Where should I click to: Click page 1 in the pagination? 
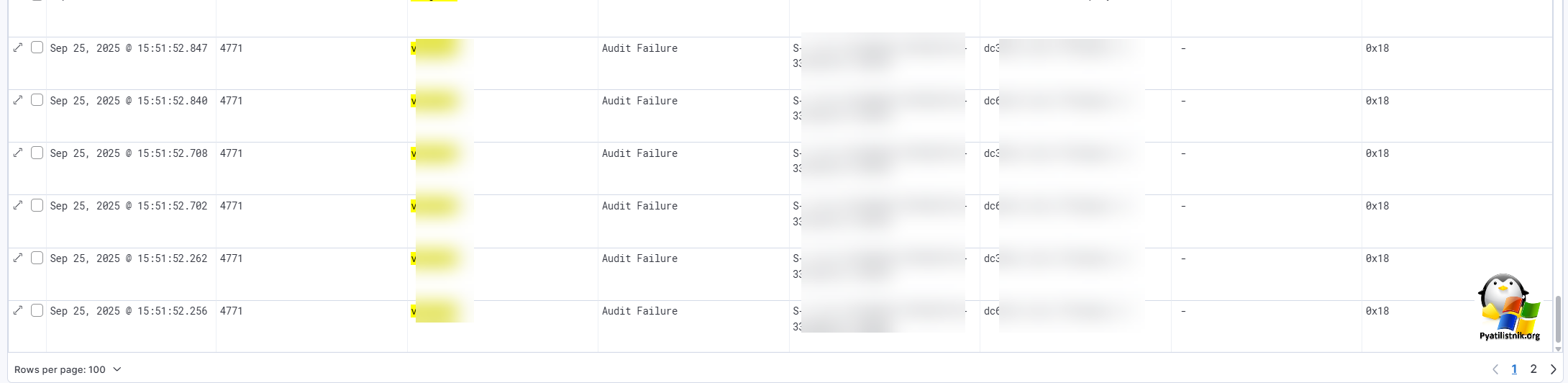coord(1514,369)
